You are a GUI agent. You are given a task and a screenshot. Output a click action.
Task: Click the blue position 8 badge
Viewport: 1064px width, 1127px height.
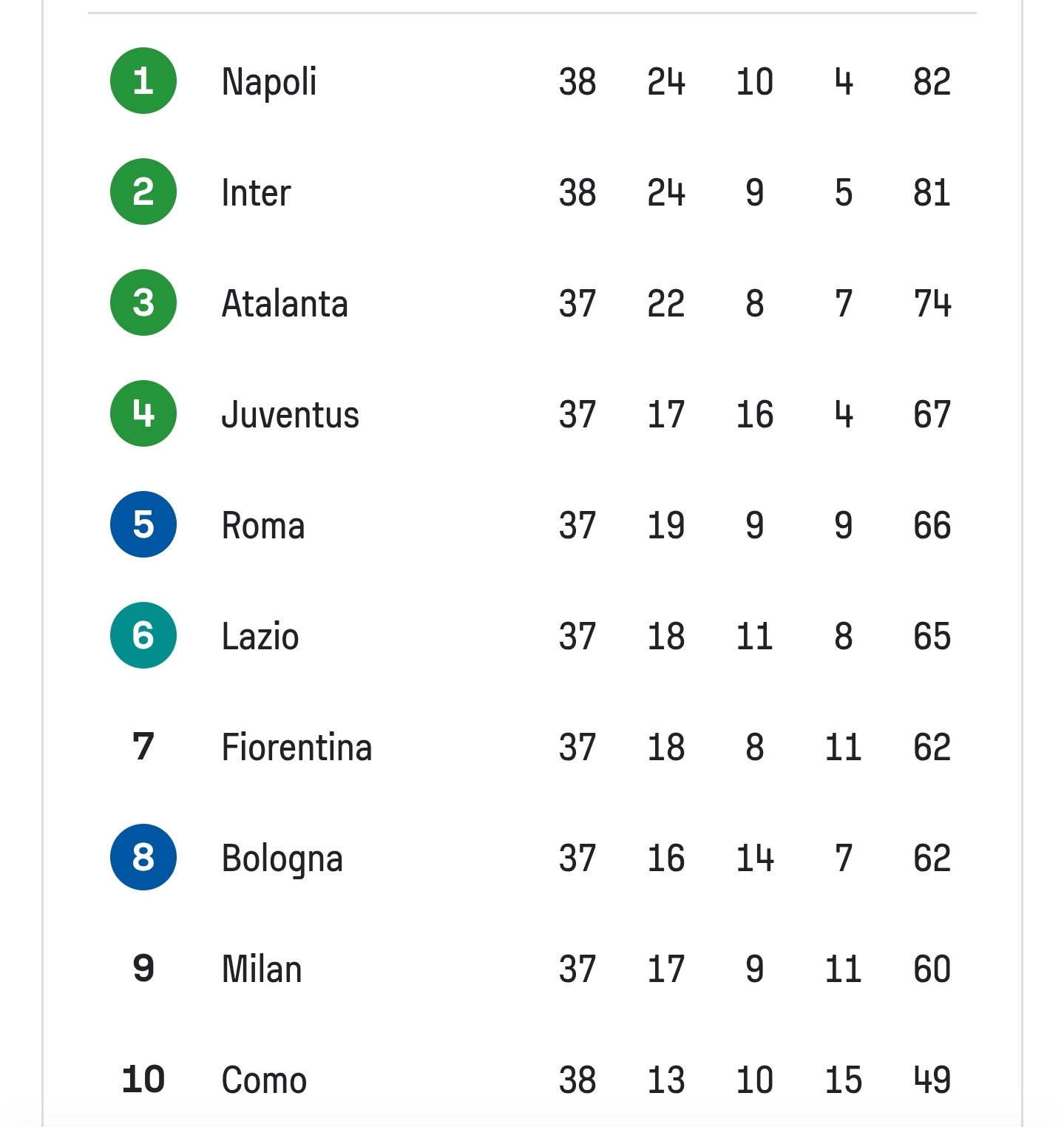(143, 857)
